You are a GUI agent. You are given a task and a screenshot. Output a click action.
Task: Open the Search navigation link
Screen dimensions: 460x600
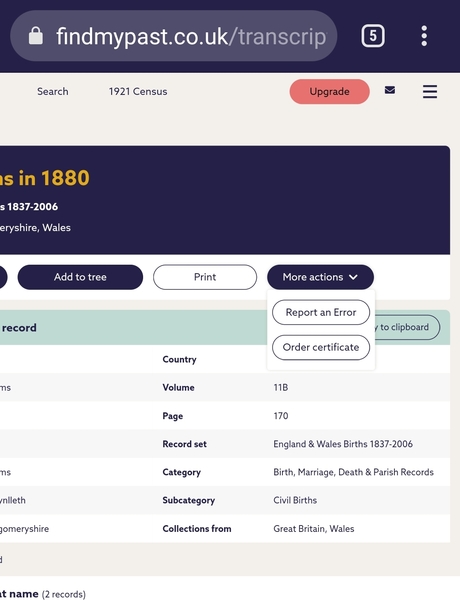53,91
